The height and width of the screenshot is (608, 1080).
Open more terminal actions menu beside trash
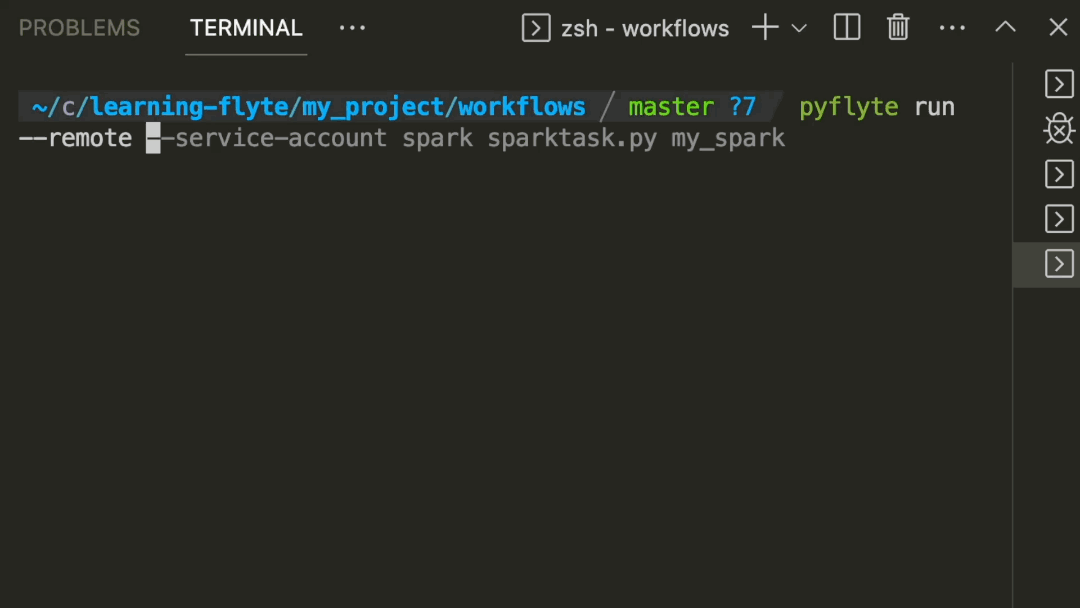[x=952, y=28]
